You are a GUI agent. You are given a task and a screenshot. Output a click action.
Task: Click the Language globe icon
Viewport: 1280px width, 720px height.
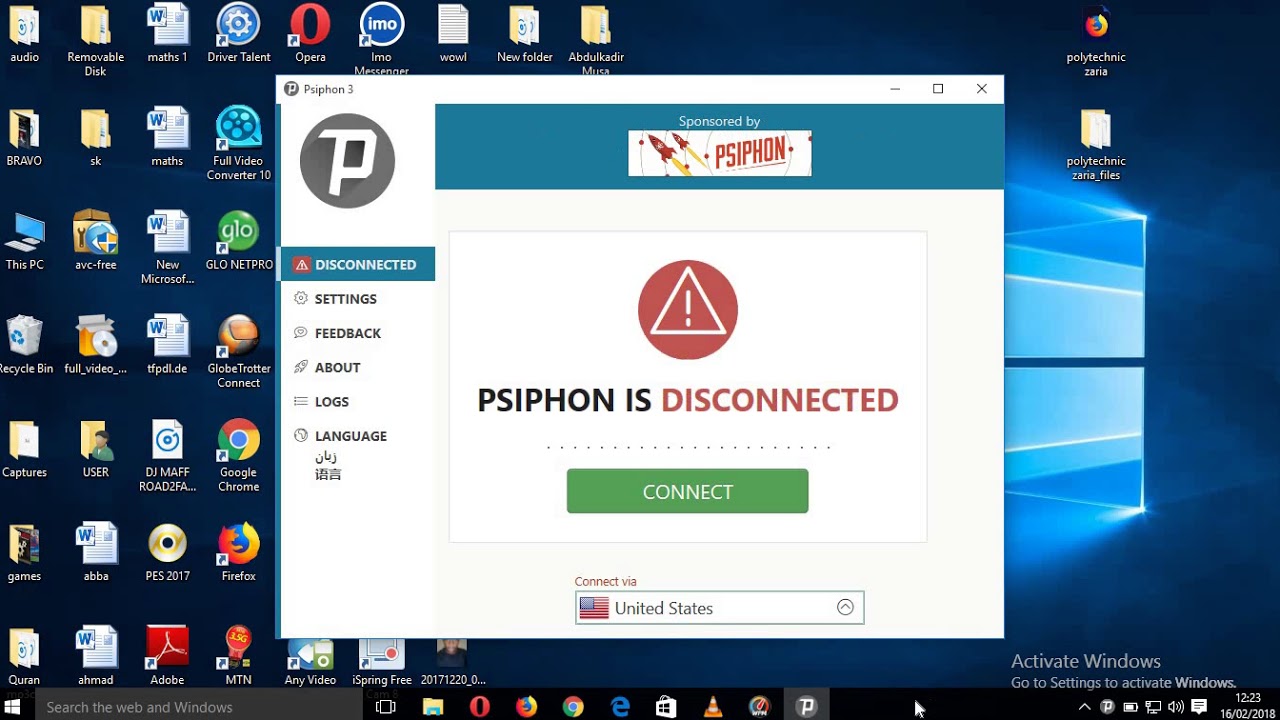tap(301, 435)
